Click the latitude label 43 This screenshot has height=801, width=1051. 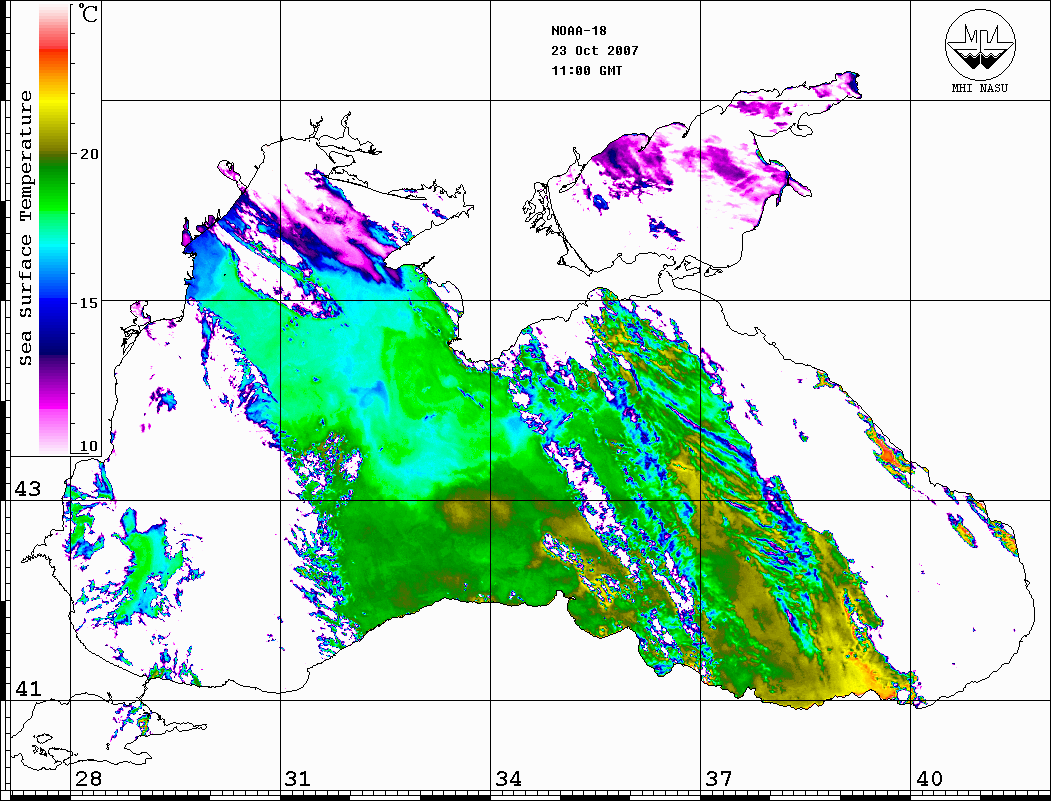(28, 489)
